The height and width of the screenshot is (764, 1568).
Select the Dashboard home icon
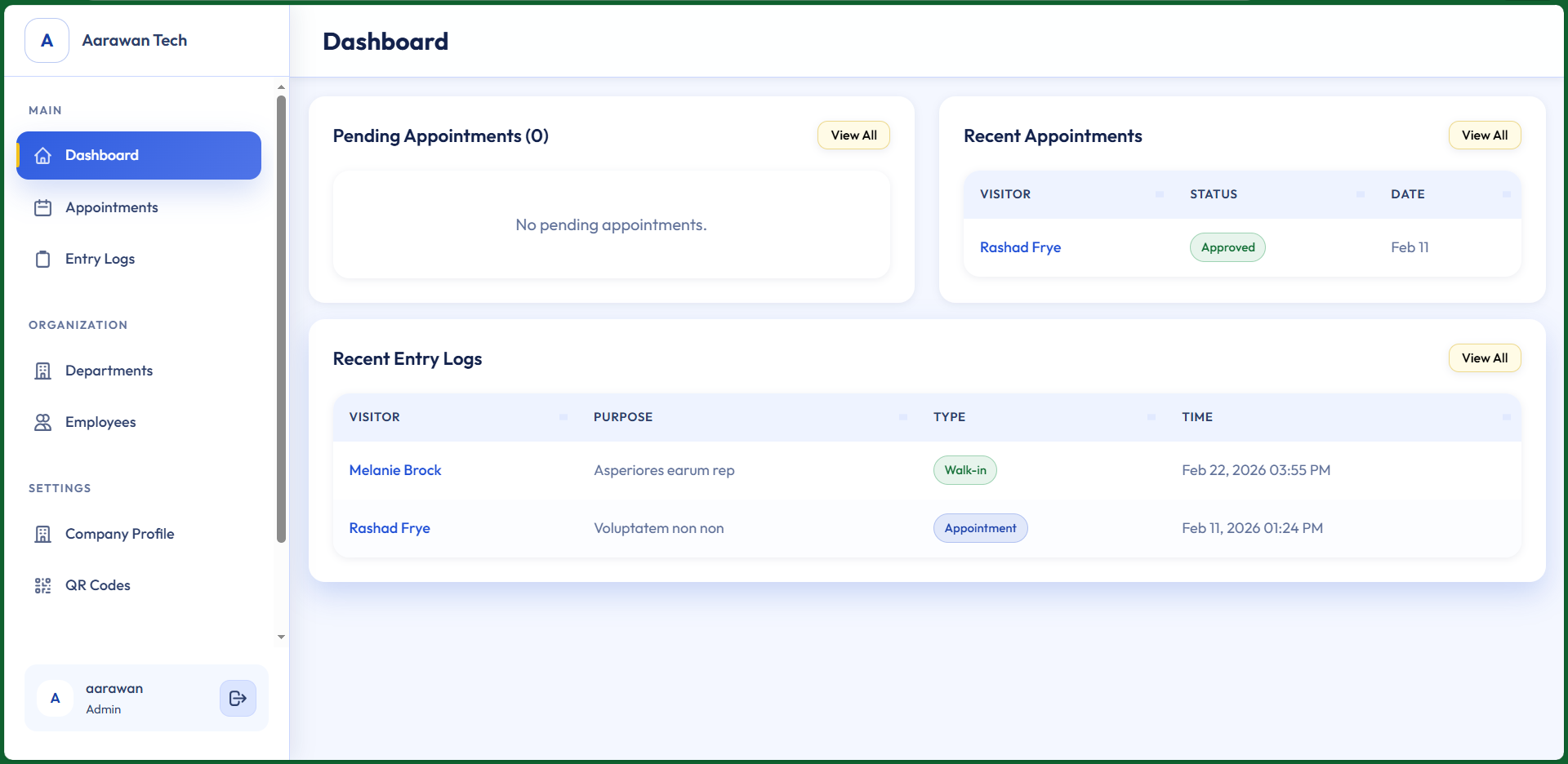(x=43, y=155)
